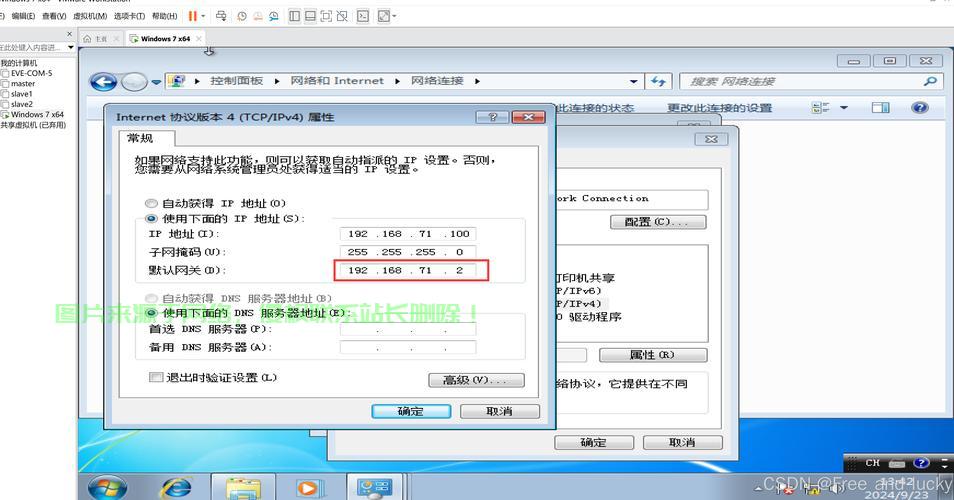Click 更改此连接的设置 in the command bar

719,108
